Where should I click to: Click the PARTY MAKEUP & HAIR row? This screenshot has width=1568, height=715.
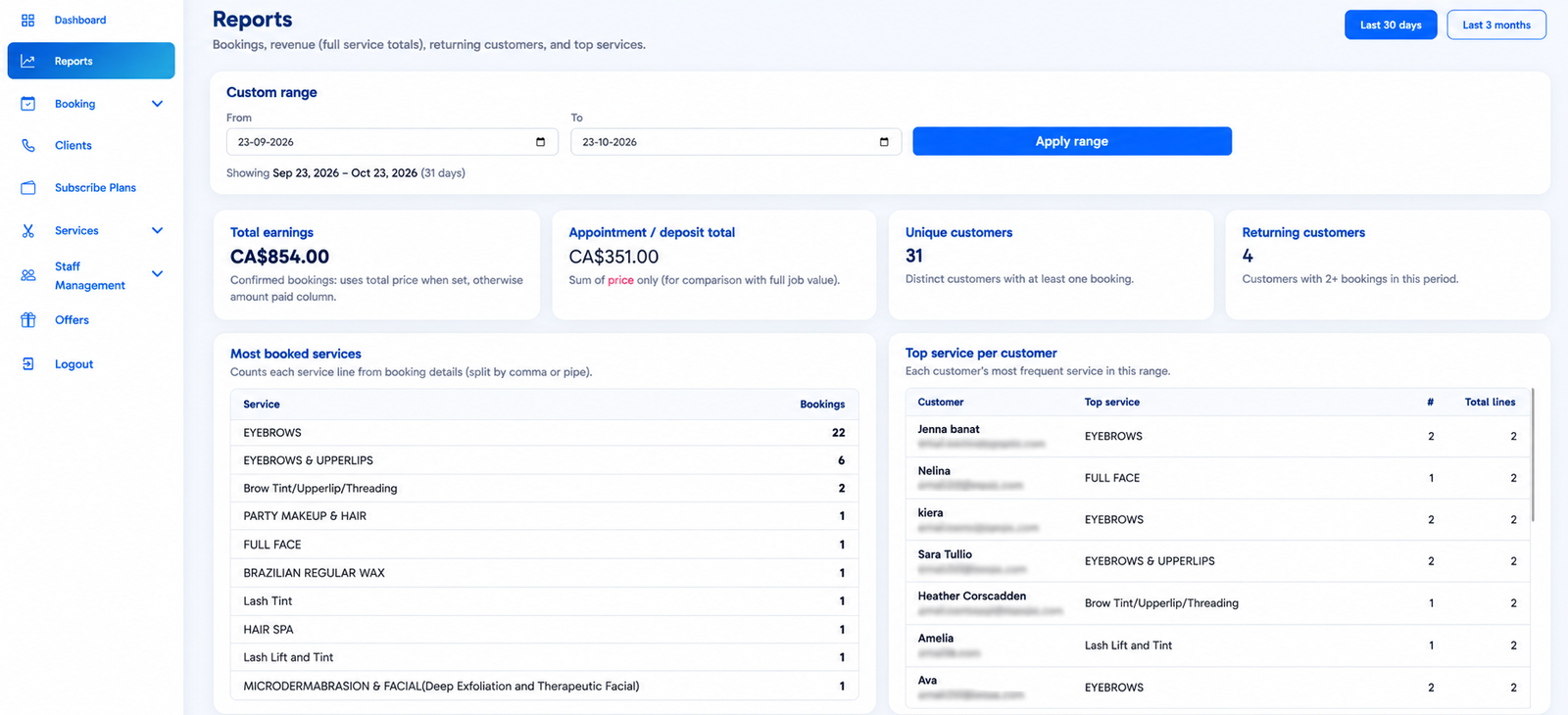tap(544, 516)
